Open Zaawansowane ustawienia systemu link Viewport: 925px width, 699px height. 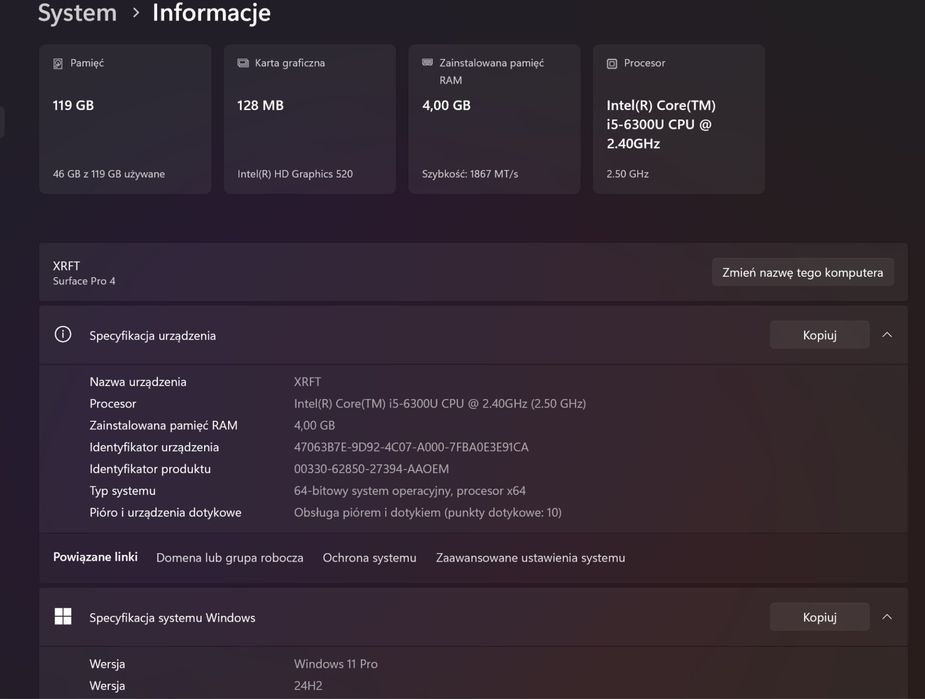point(530,557)
